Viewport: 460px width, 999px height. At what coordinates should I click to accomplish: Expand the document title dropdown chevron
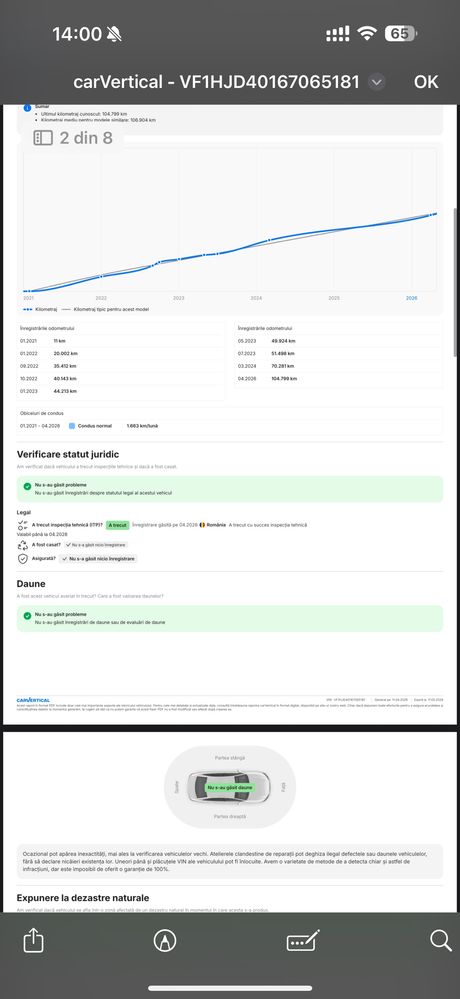coord(377,82)
